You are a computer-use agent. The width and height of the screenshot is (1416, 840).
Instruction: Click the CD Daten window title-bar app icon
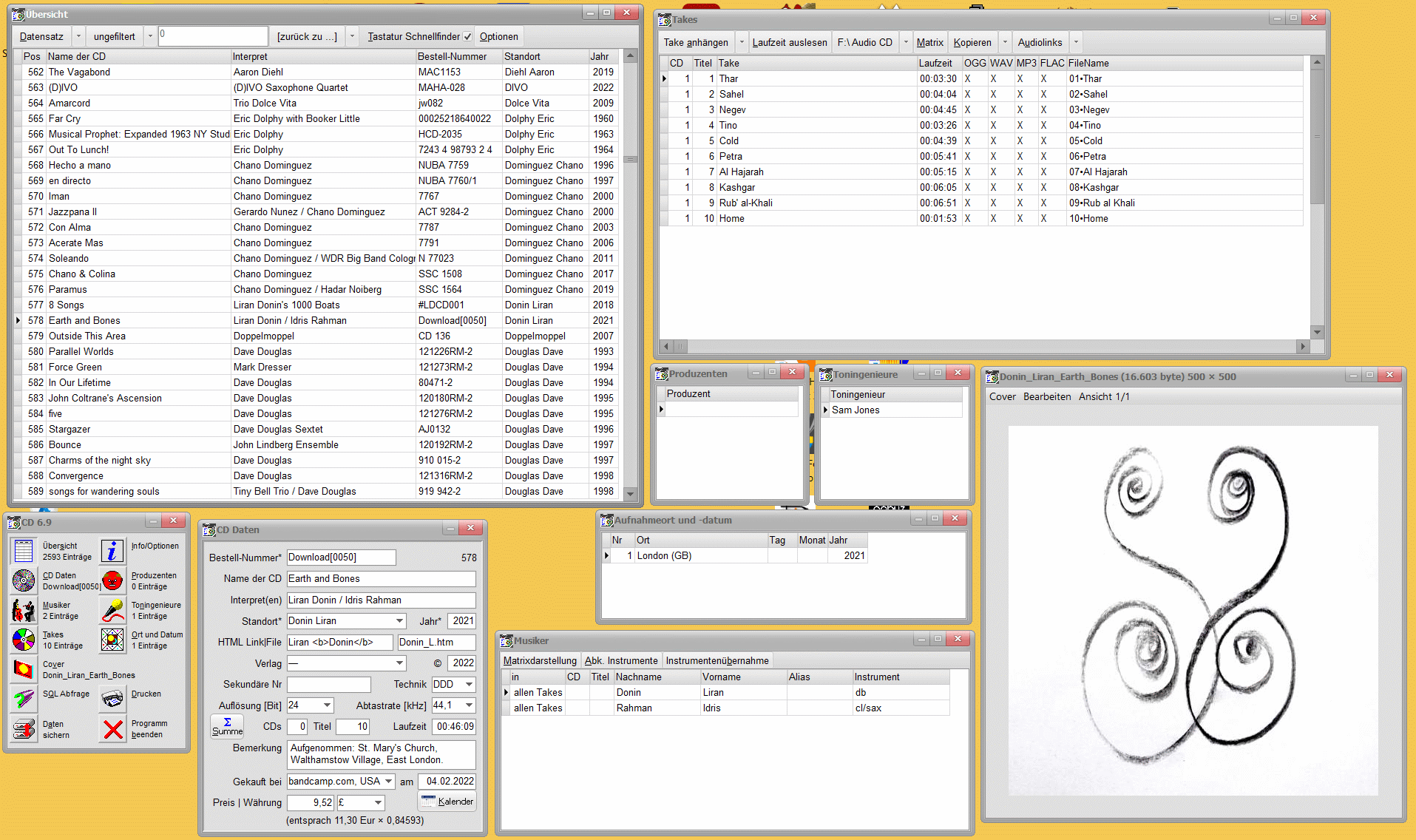209,529
